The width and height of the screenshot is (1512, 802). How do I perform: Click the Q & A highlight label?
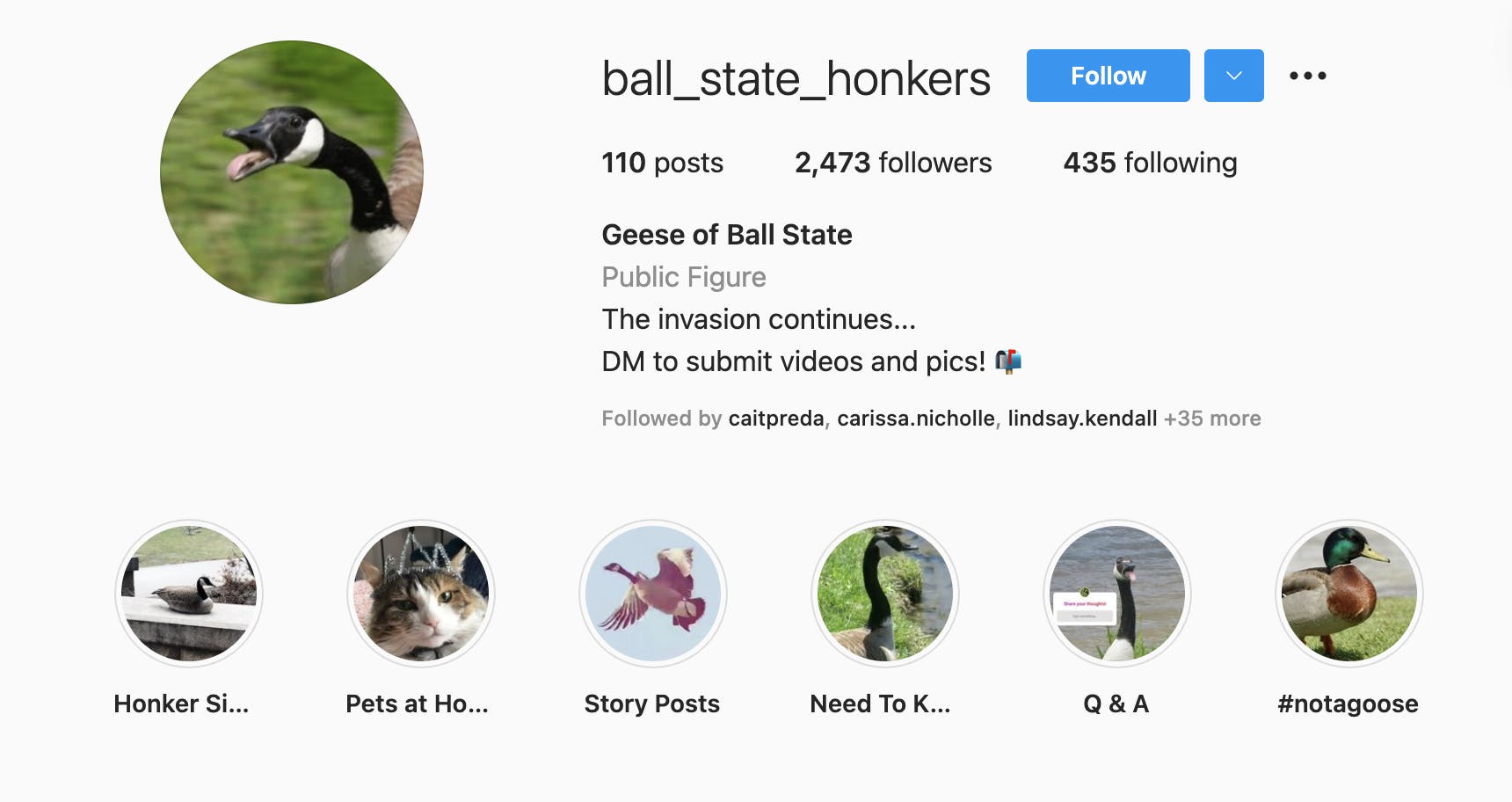coord(1116,704)
